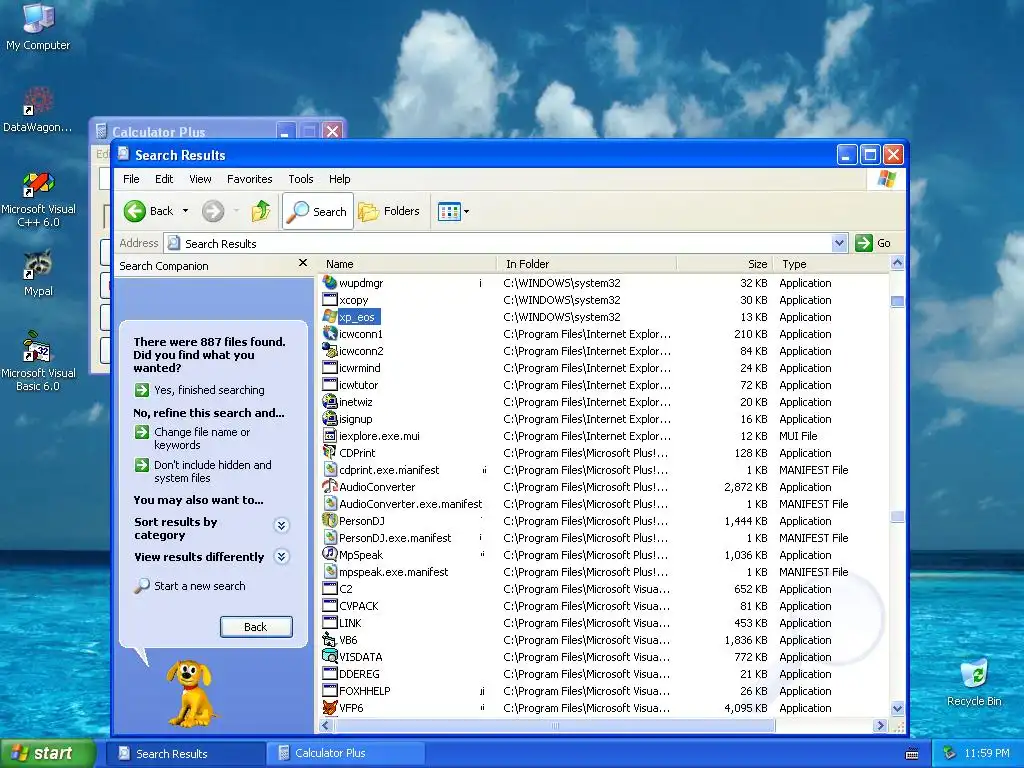This screenshot has height=768, width=1024.
Task: Click the green Back arrow icon
Action: click(x=135, y=211)
